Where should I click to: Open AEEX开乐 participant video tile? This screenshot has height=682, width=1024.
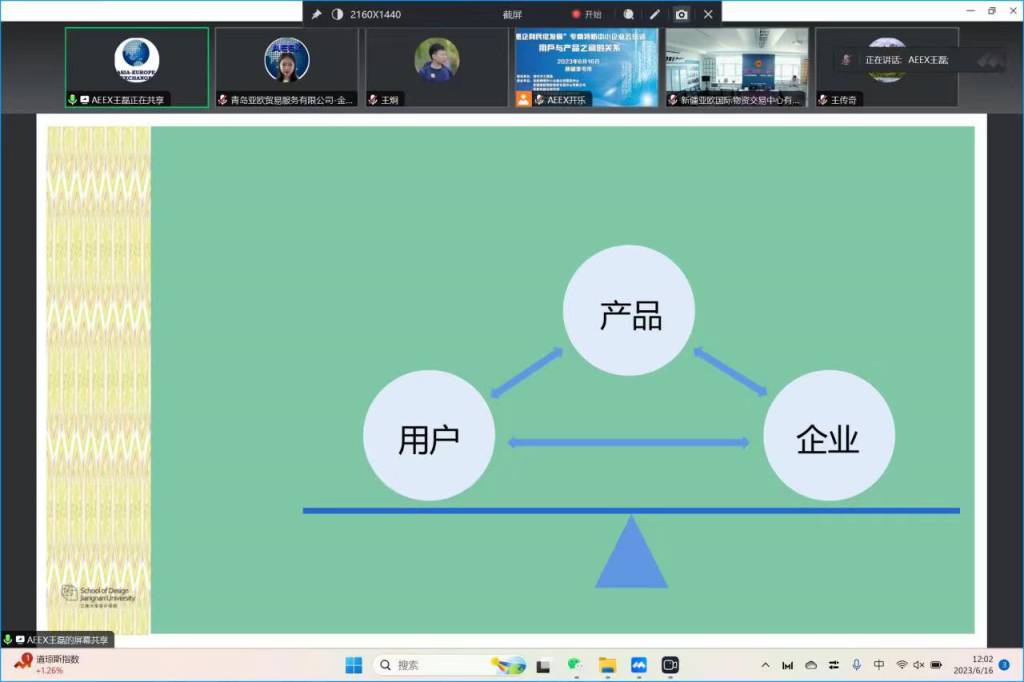(586, 66)
